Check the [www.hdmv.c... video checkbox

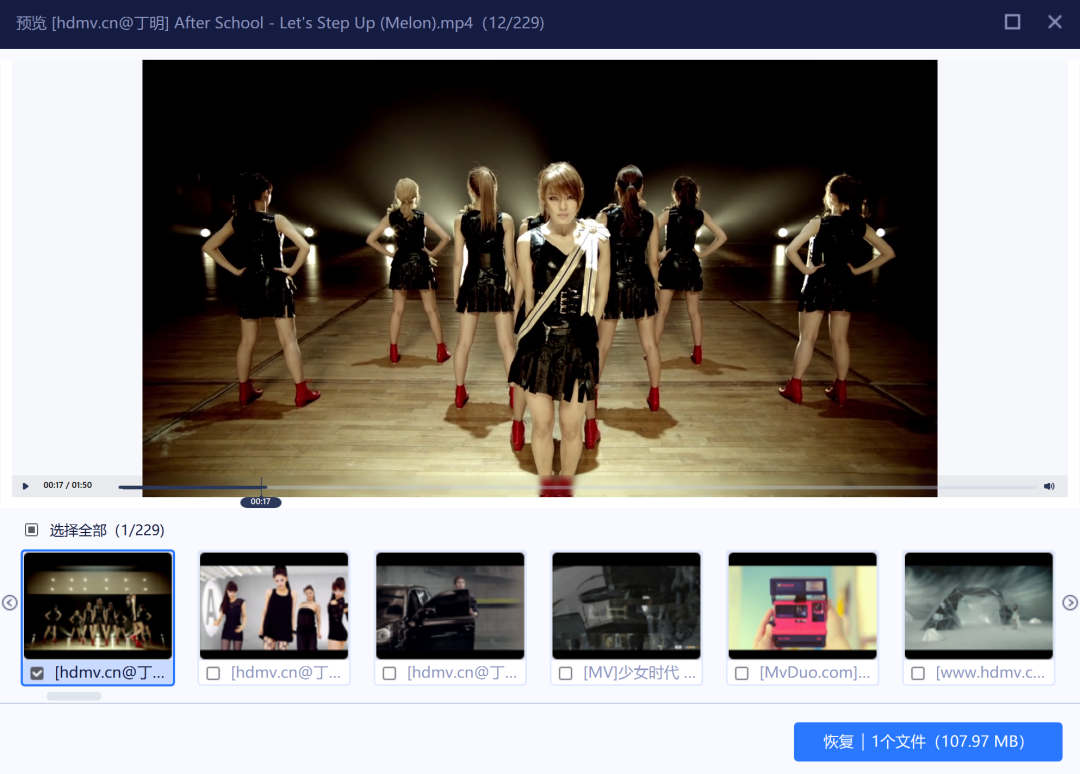click(x=918, y=673)
